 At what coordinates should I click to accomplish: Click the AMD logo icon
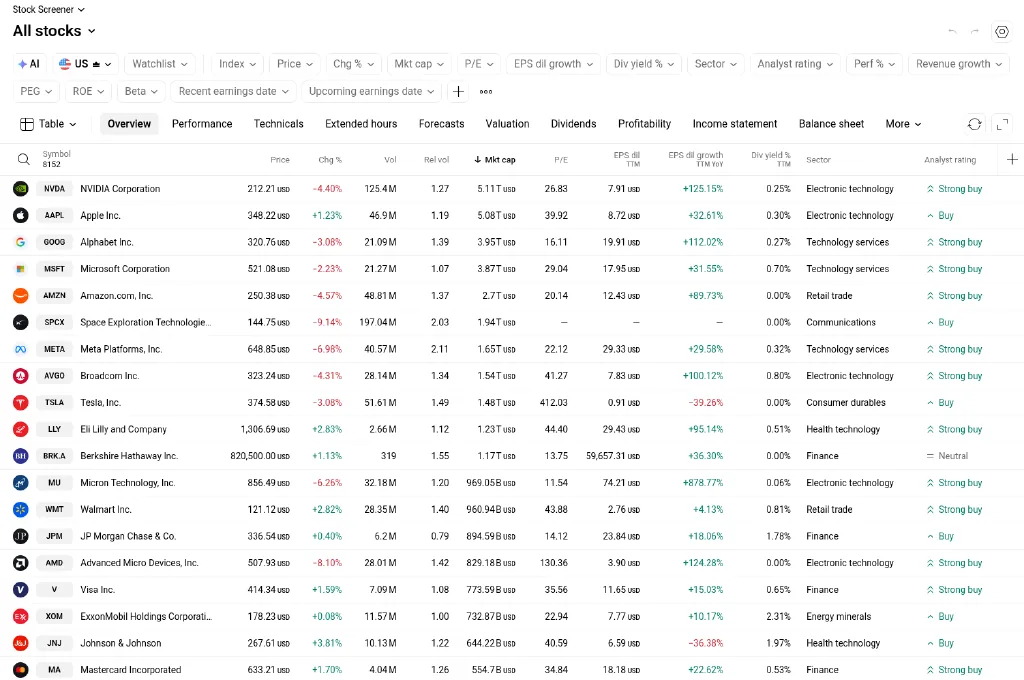21,563
